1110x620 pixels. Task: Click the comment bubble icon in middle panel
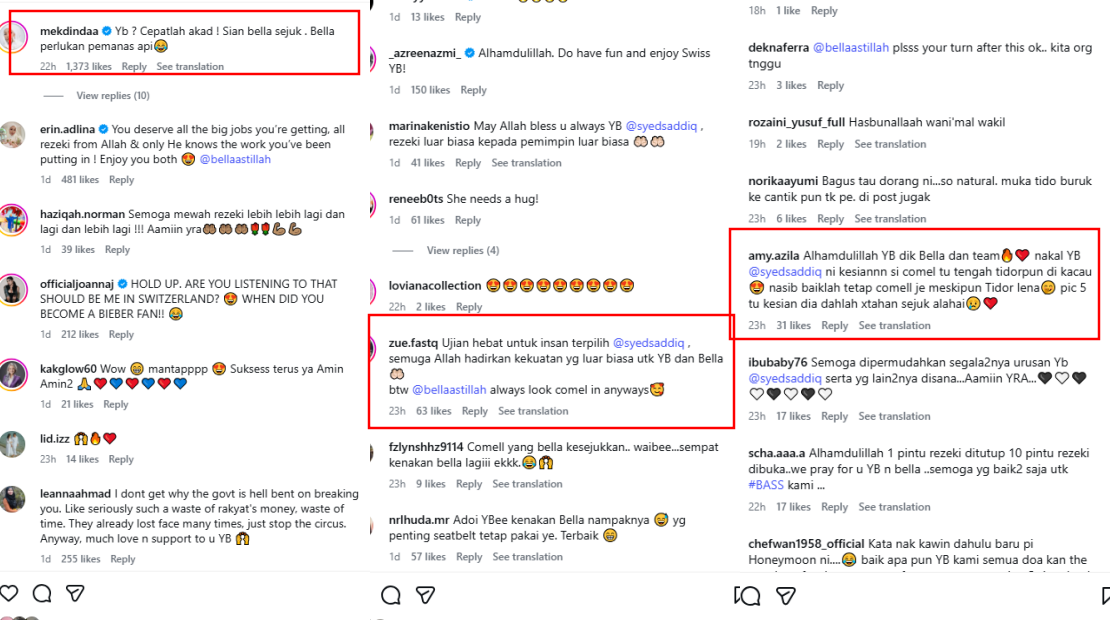tap(392, 595)
